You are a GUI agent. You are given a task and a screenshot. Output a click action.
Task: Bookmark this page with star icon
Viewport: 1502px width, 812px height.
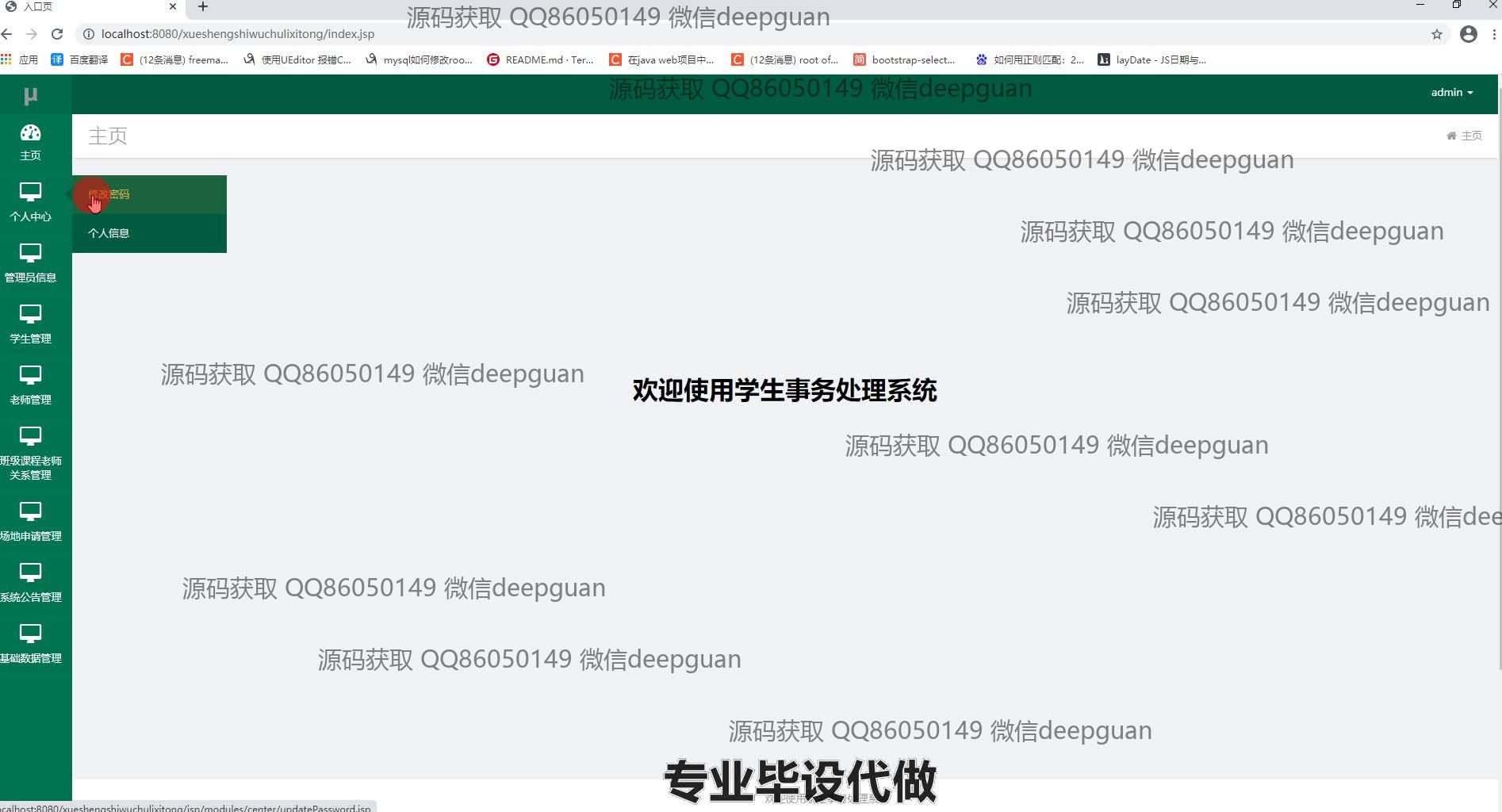(1436, 34)
